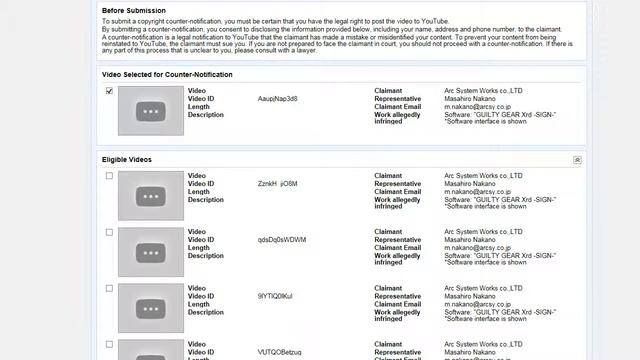Click GUILTY GEAR Xrd software text for qdsDq0sWDWM
The height and width of the screenshot is (360, 640).
500,256
